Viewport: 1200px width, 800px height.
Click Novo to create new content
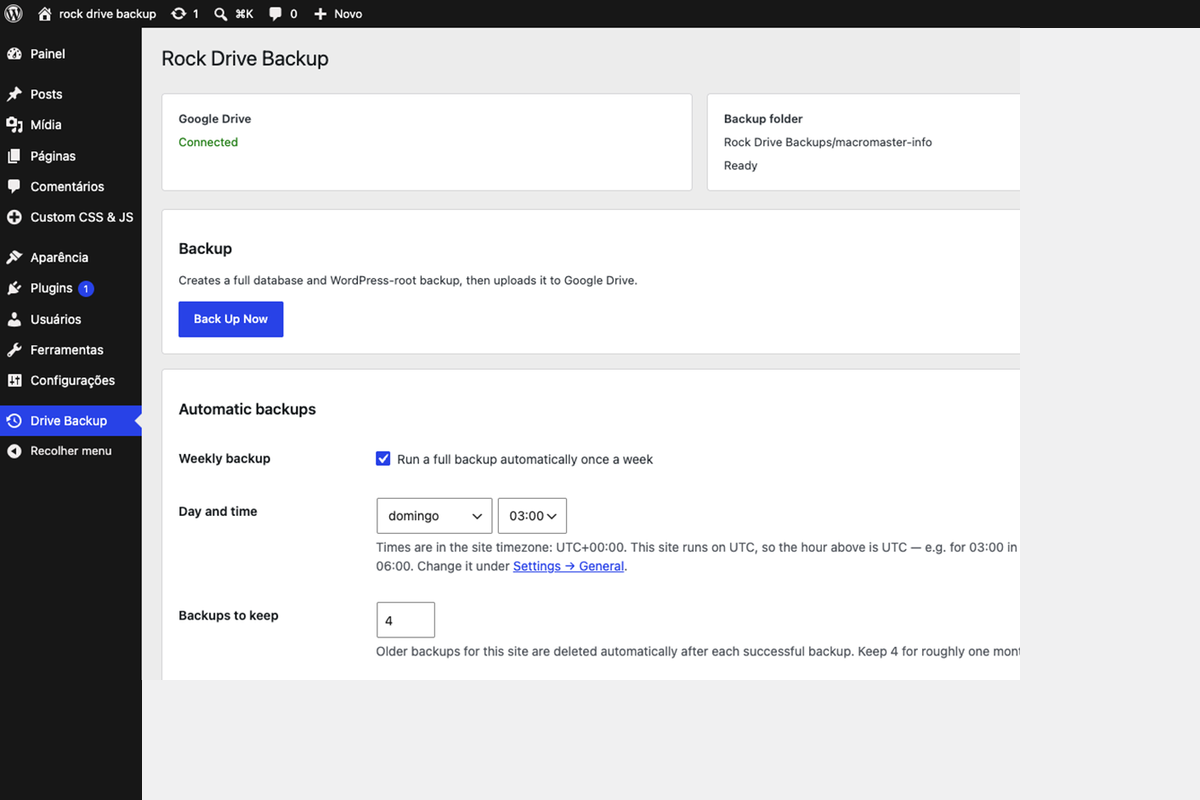click(x=348, y=14)
